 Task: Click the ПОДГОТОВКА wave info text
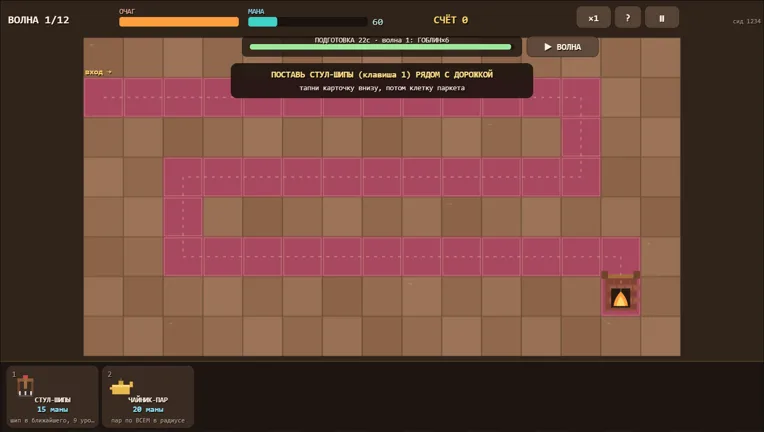click(382, 40)
